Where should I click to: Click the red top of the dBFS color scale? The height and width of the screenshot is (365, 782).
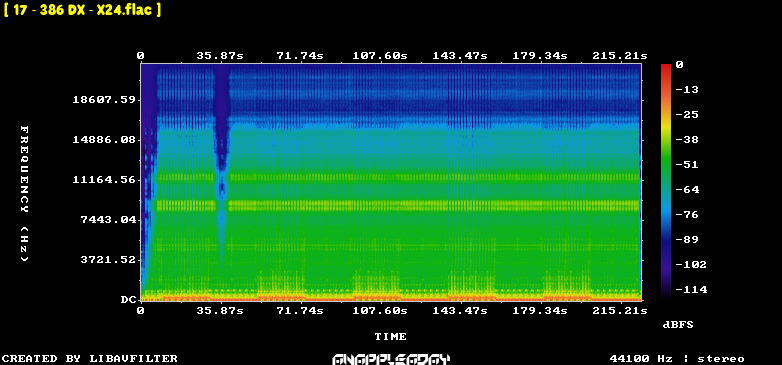(666, 67)
